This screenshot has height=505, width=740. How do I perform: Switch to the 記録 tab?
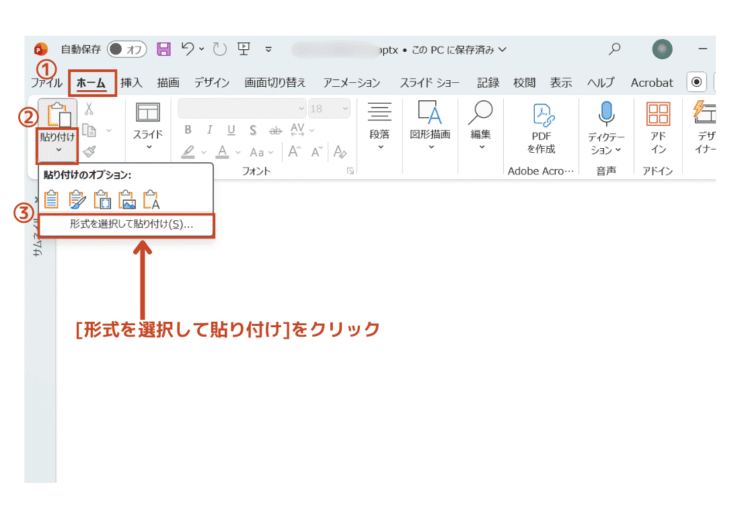point(488,83)
